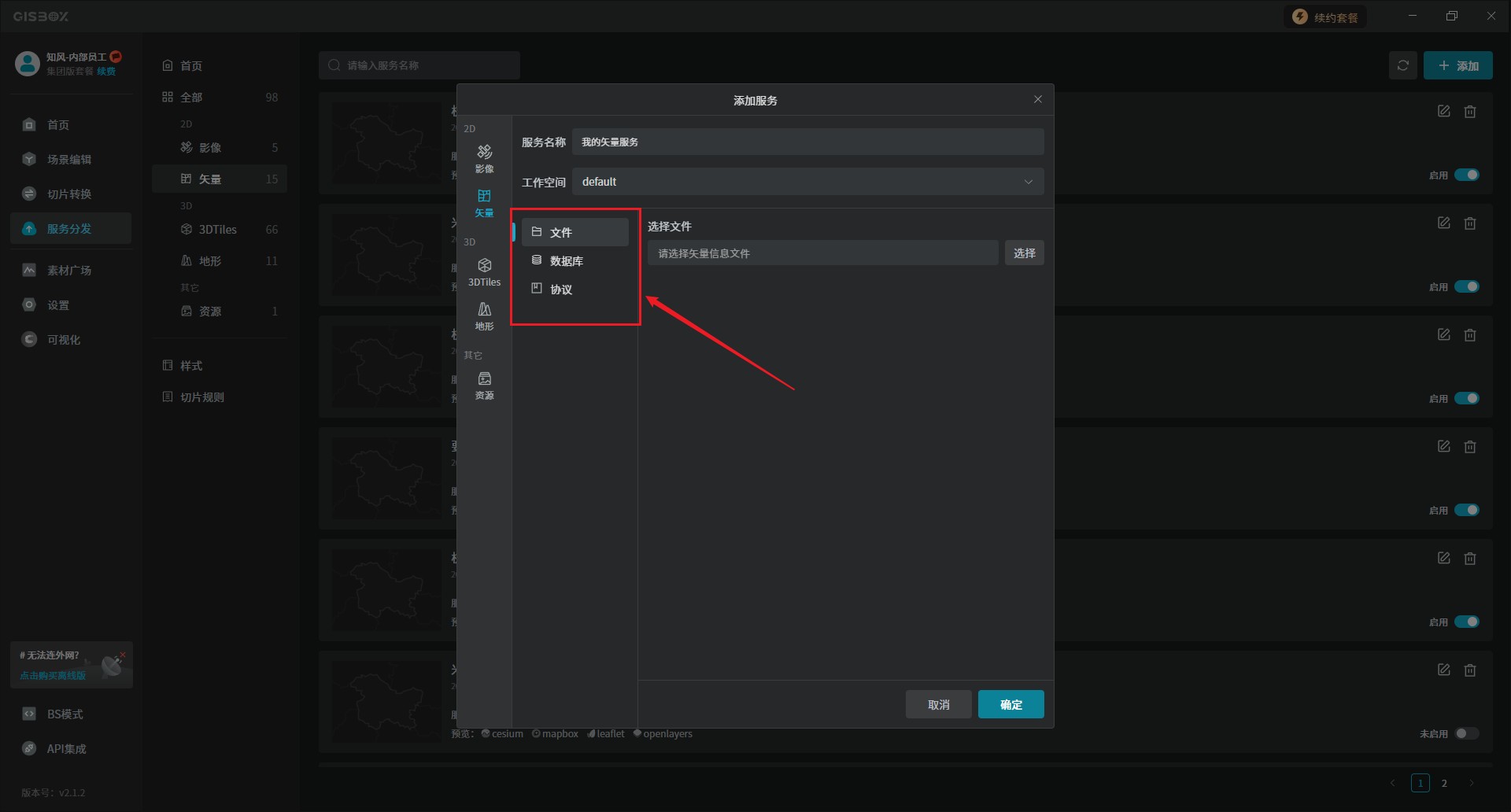Open page 2 of the service list

click(1443, 783)
